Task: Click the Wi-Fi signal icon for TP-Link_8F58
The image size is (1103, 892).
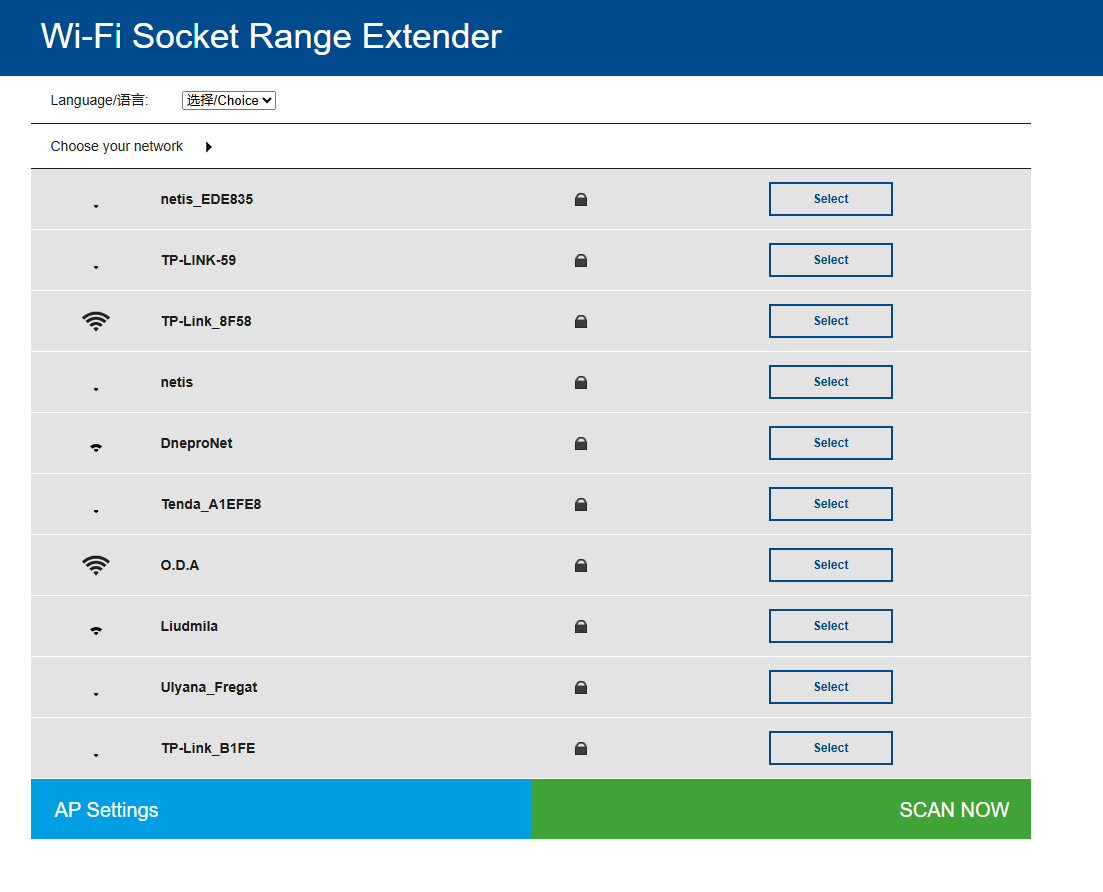Action: pos(96,321)
